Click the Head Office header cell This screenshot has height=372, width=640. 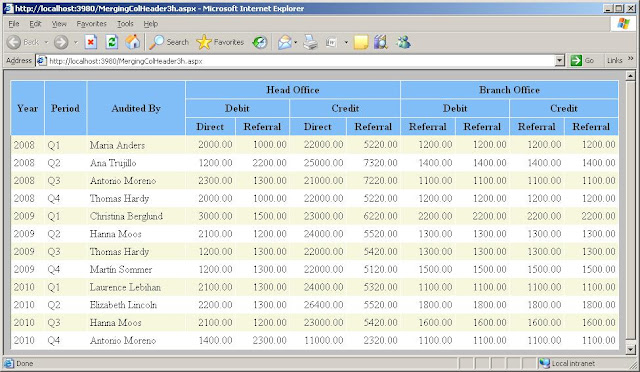(293, 90)
